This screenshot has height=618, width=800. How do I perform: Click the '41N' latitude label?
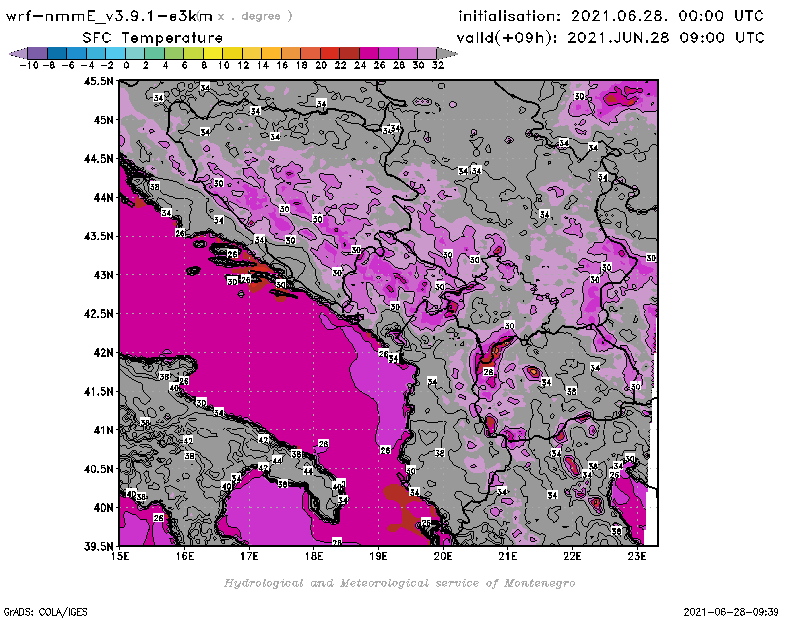click(x=103, y=430)
